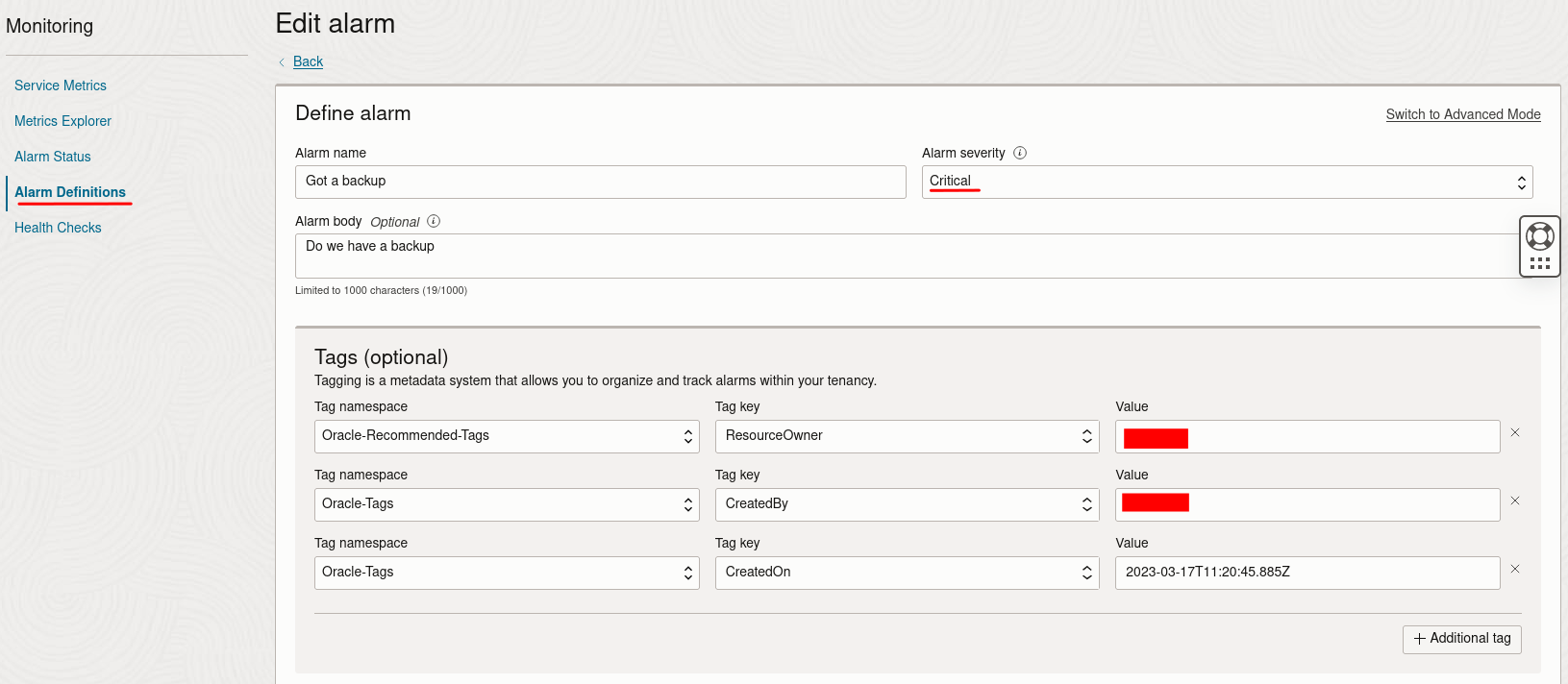Click the Alarm name input field

point(600,182)
